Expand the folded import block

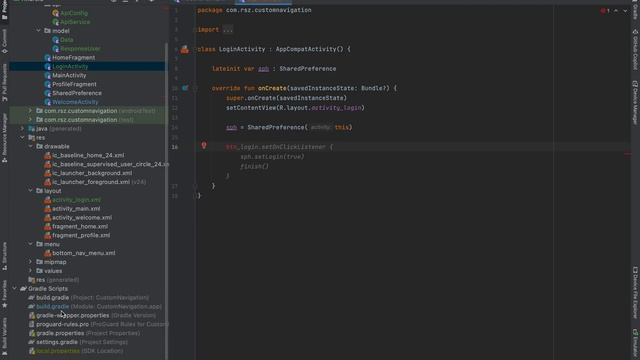(228, 29)
